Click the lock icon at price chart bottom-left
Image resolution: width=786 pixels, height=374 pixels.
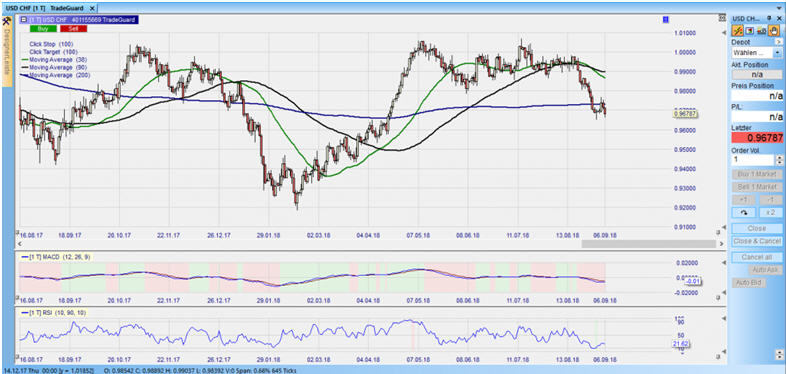17,233
